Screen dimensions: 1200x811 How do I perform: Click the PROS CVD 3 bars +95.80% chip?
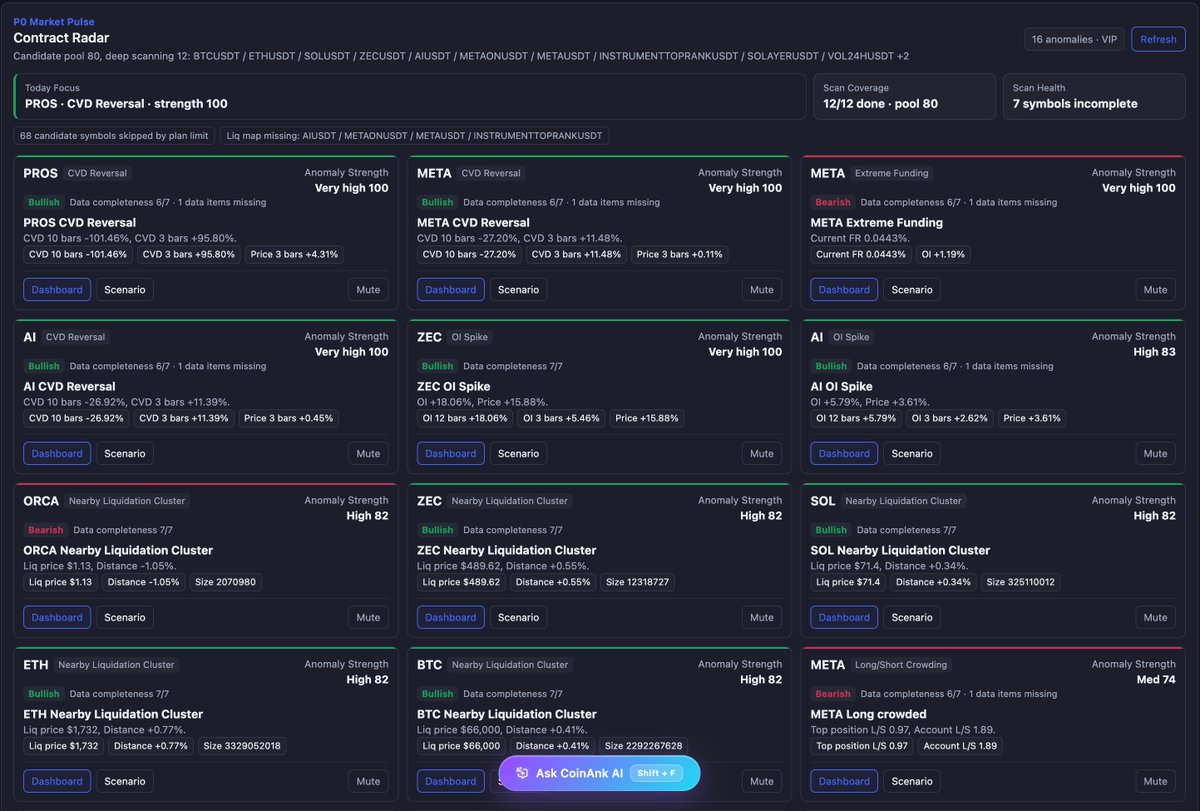tap(189, 254)
